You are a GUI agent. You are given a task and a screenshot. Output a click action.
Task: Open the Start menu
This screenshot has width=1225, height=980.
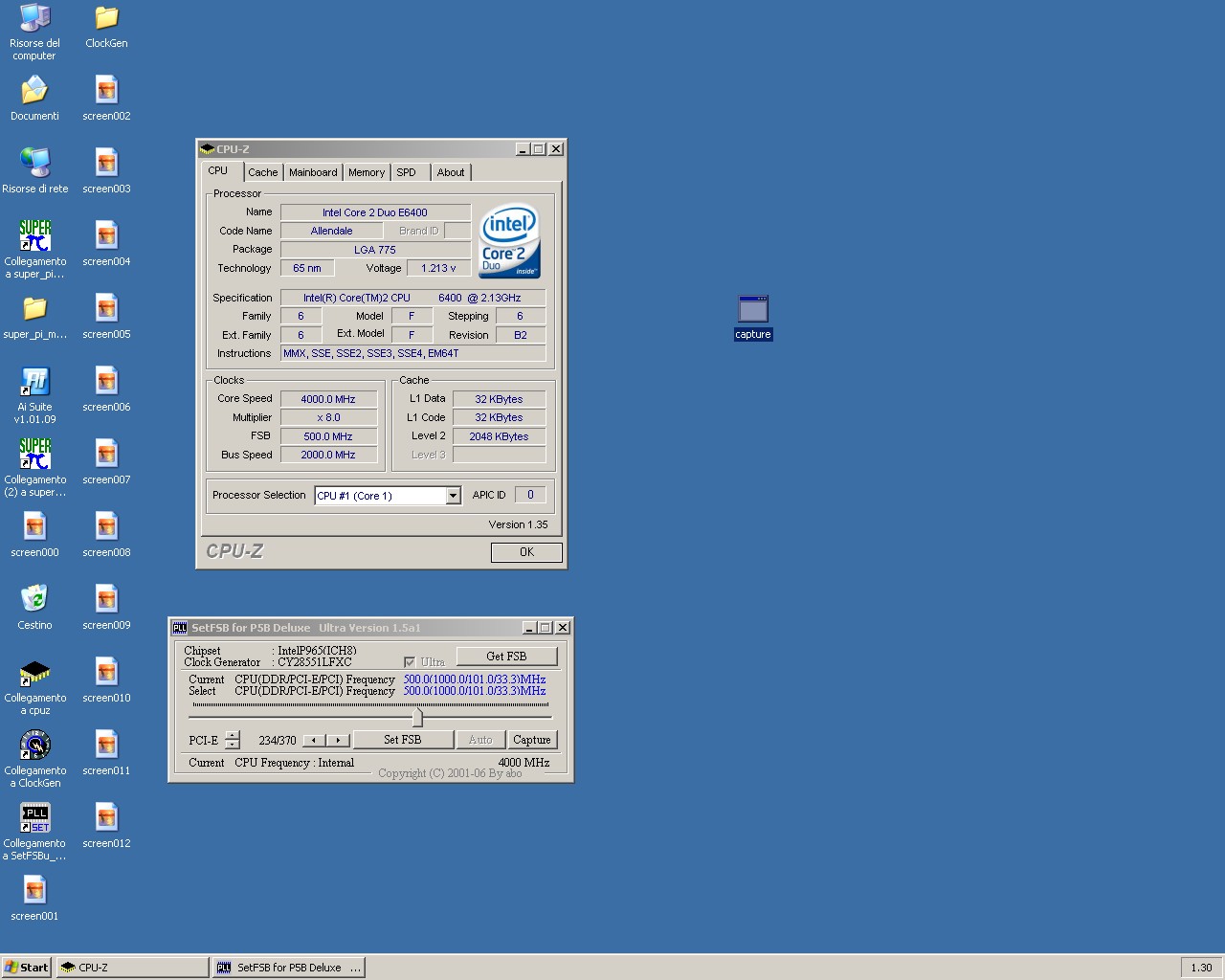tap(27, 968)
